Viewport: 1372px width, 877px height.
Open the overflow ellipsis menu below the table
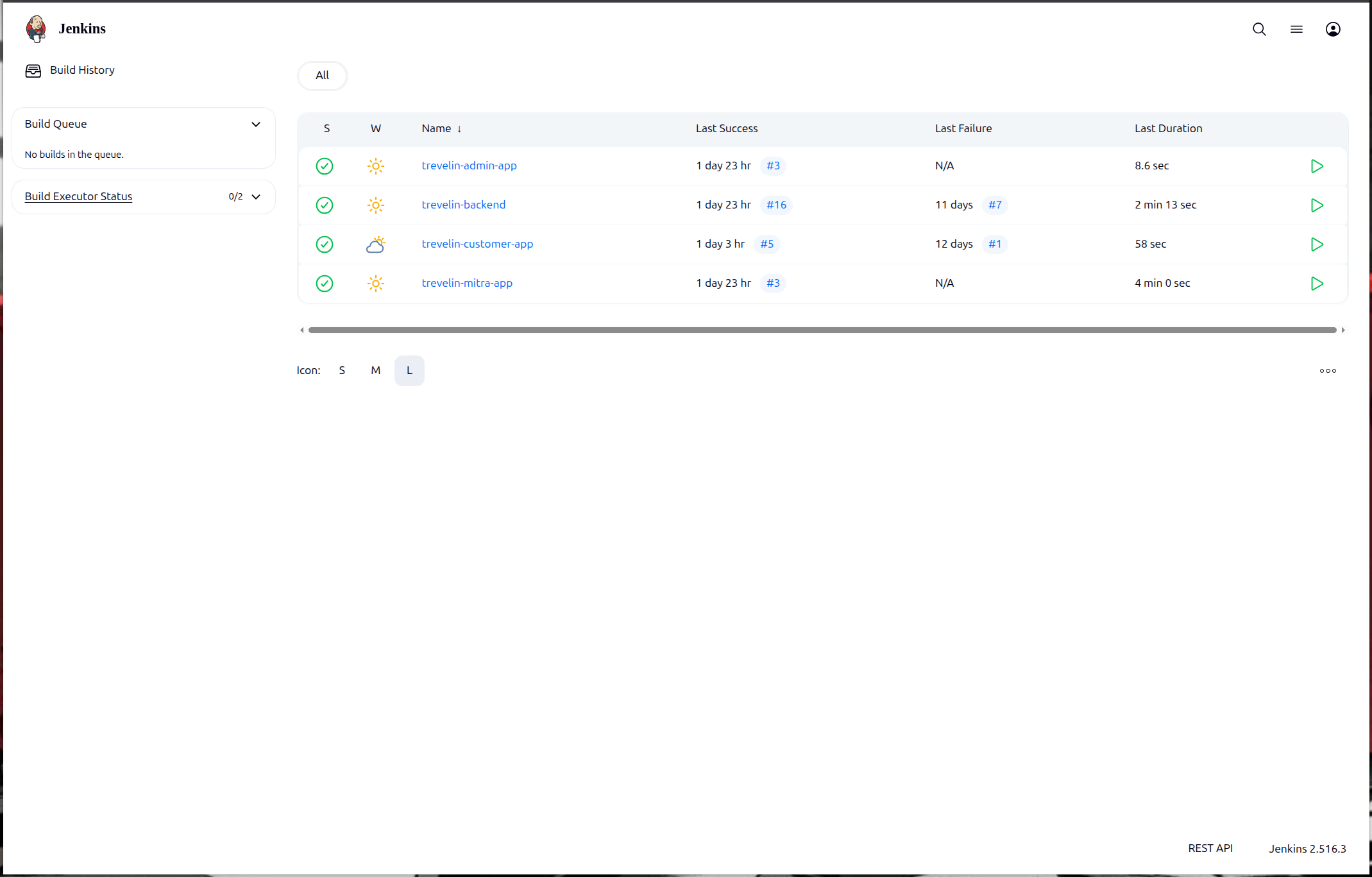pos(1327,370)
